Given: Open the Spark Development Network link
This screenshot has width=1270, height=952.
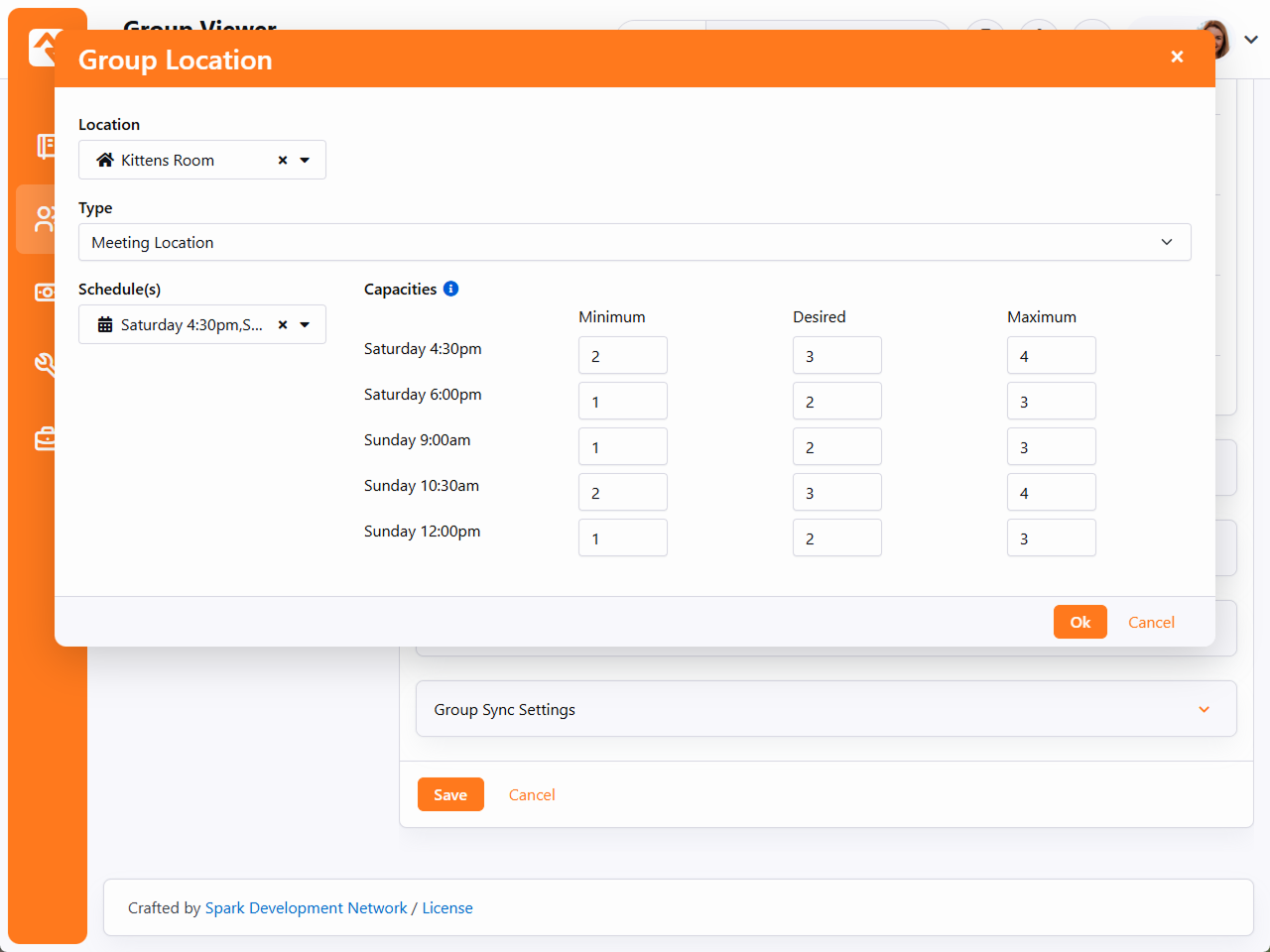Looking at the screenshot, I should [x=306, y=907].
